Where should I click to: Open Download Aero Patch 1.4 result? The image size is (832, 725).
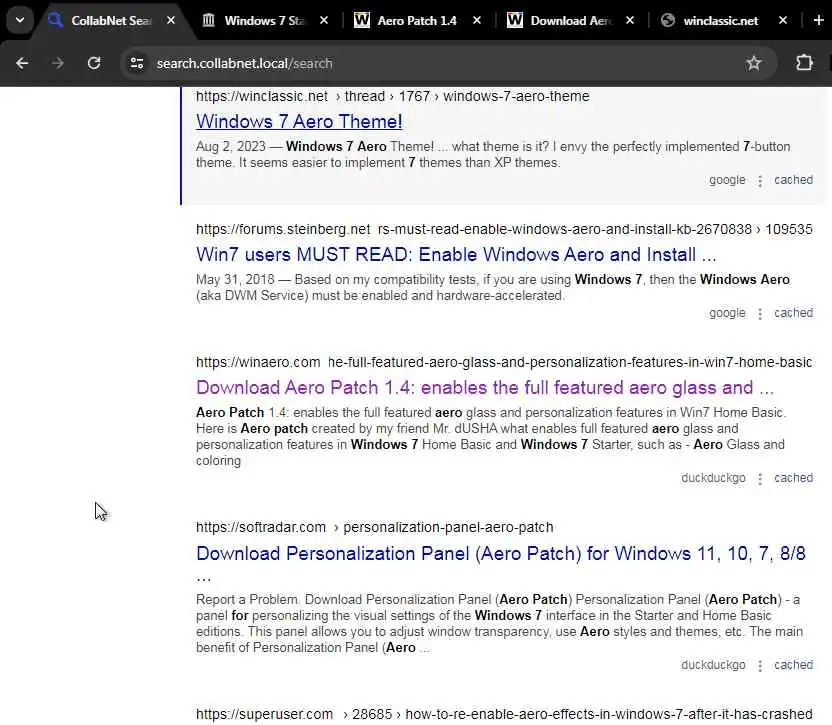pos(485,387)
